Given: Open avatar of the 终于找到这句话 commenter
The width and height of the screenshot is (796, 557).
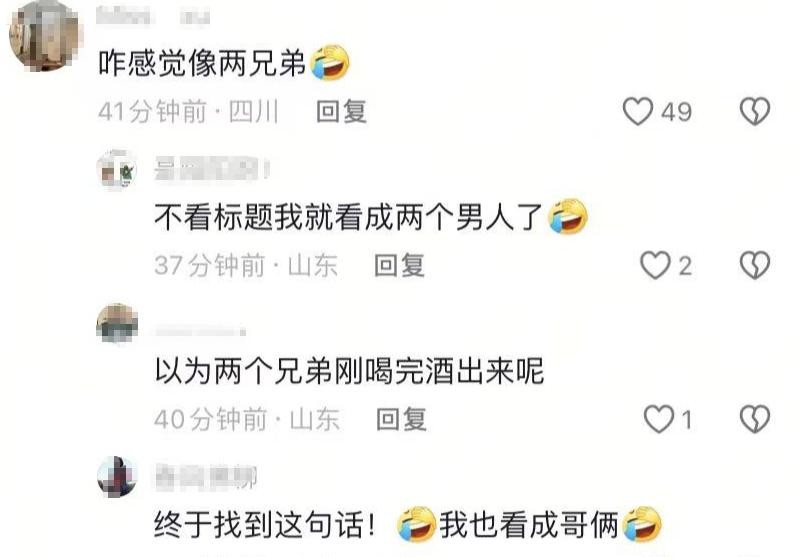Looking at the screenshot, I should 117,477.
